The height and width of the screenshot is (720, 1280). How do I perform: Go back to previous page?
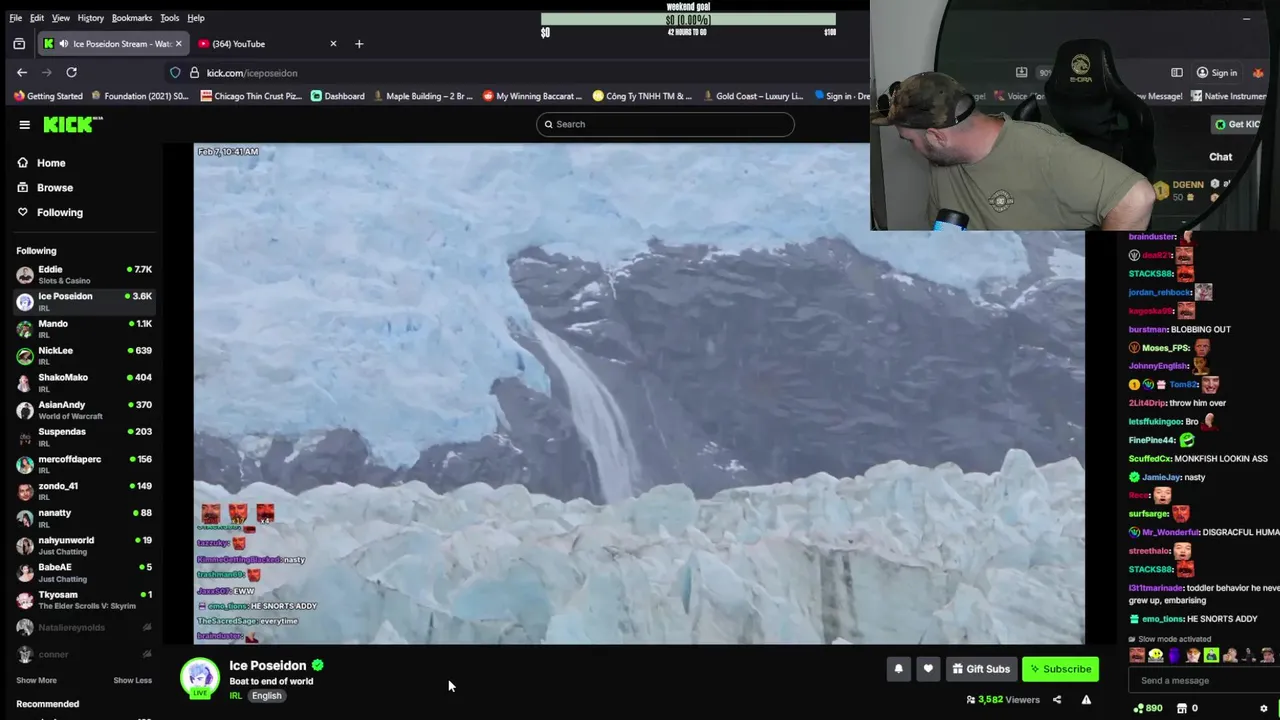[x=22, y=72]
